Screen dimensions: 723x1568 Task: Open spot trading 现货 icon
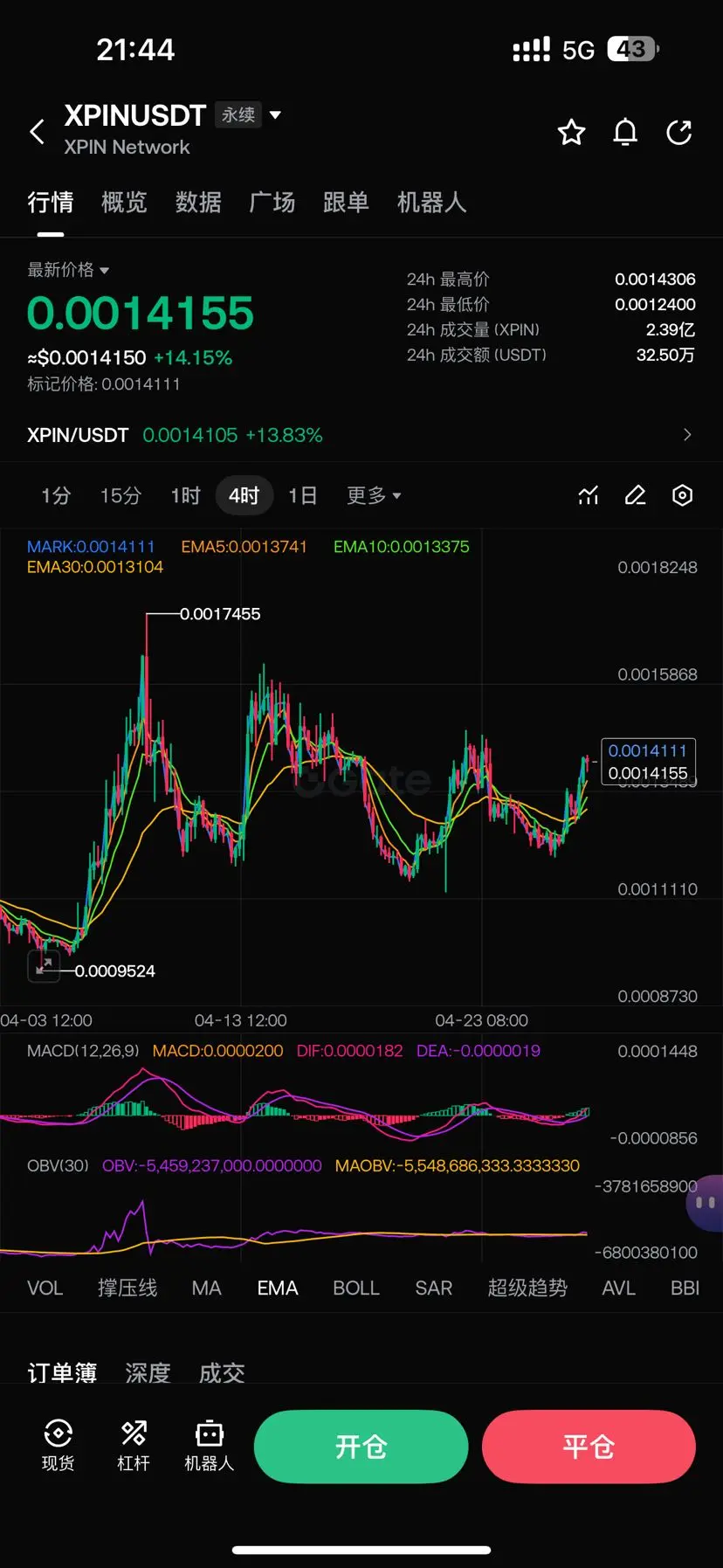click(58, 1446)
